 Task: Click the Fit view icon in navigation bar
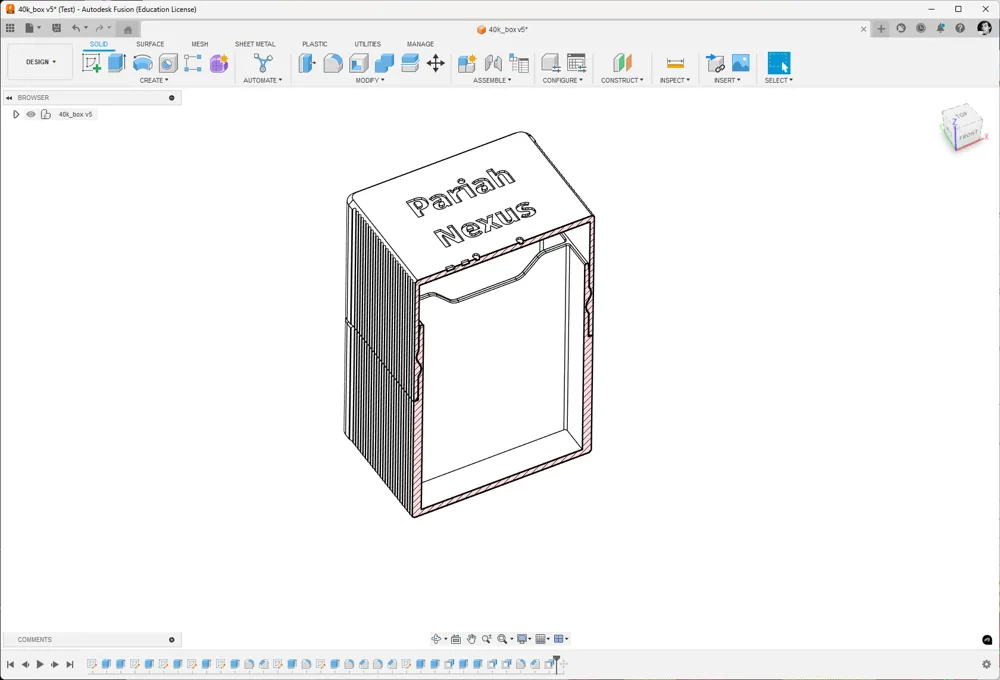pyautogui.click(x=502, y=638)
